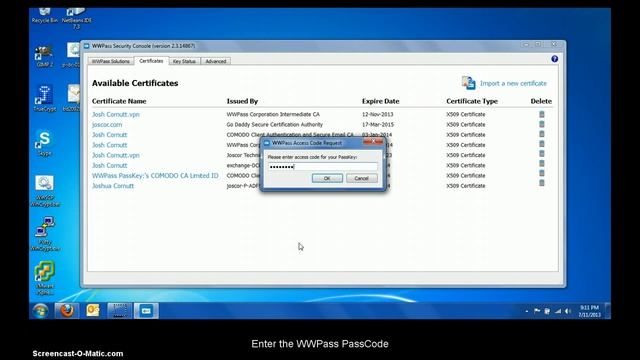This screenshot has width=640, height=360.
Task: Delete the certificate issued by WWPass Corporation Intermediate CA
Action: [542, 114]
